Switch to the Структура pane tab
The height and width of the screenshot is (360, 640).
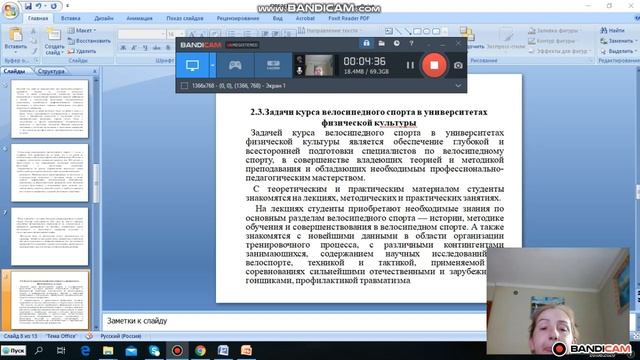[x=51, y=71]
